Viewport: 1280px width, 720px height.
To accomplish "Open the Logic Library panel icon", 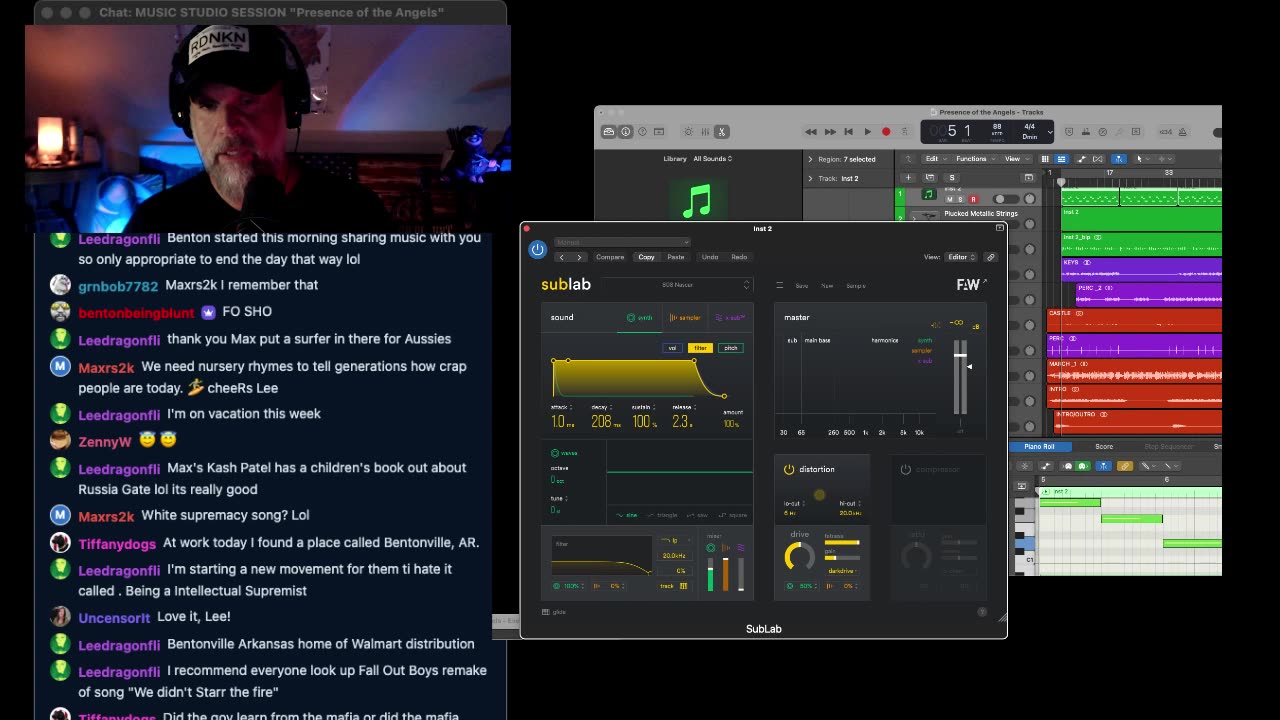I will [608, 131].
